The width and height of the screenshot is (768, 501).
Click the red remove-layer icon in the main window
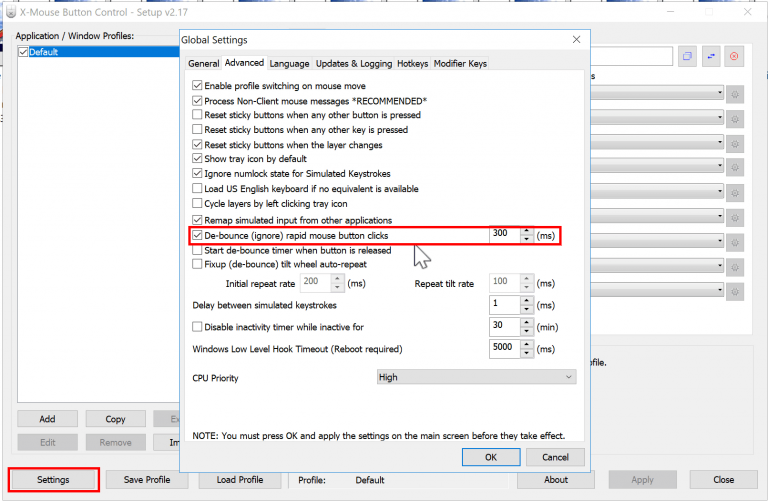coord(734,56)
